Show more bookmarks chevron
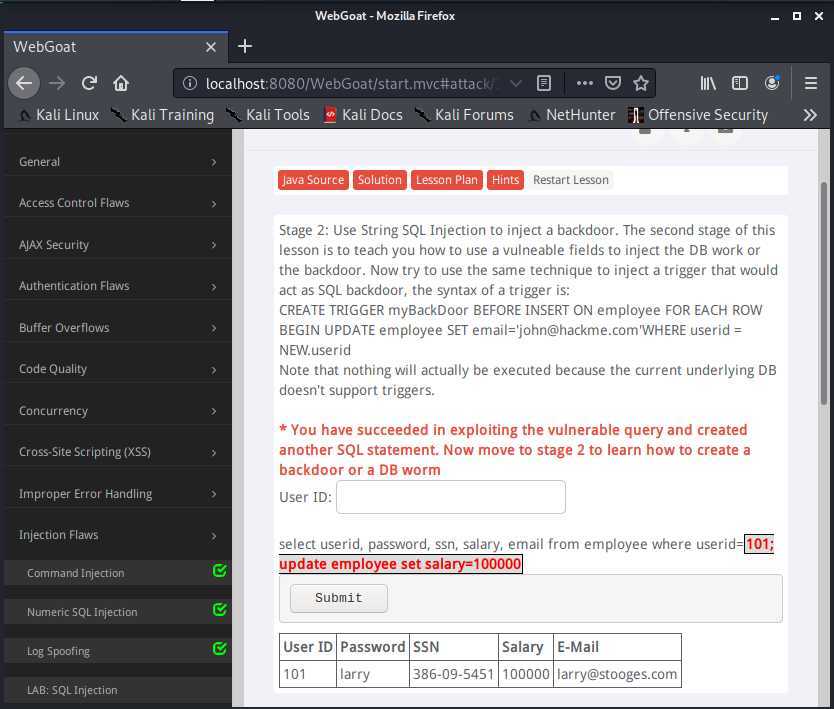This screenshot has width=834, height=709. tap(810, 115)
